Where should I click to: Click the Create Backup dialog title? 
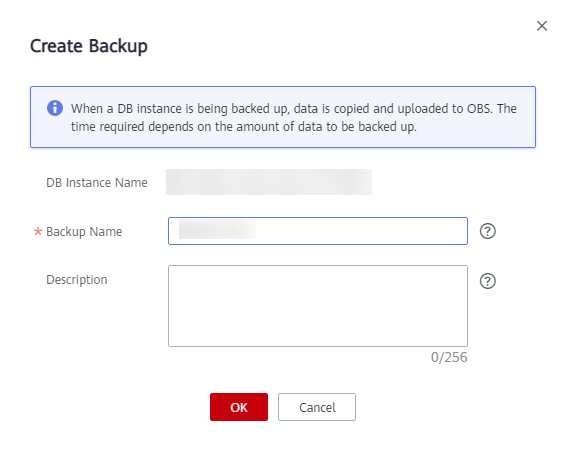point(89,46)
